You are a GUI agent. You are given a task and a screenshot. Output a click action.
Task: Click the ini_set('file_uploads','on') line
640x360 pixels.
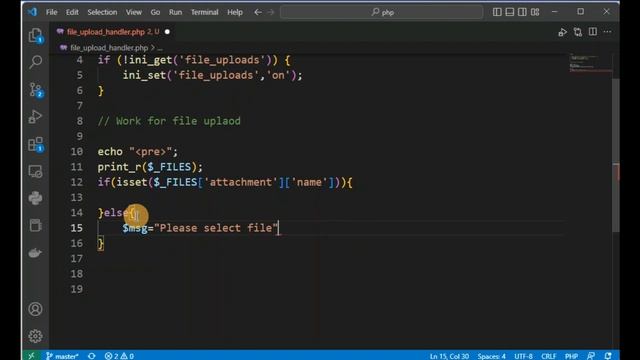coord(212,75)
